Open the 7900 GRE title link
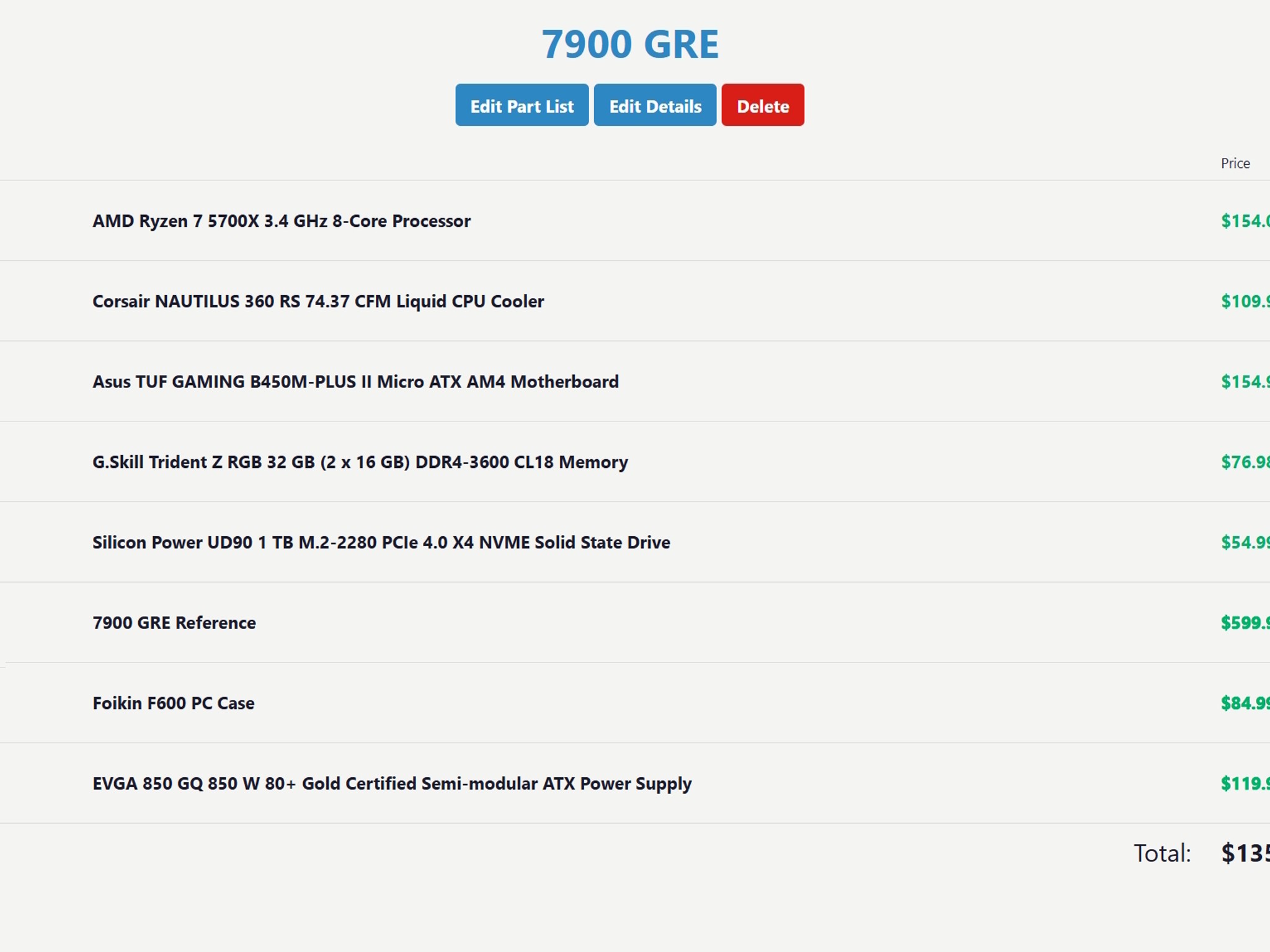The height and width of the screenshot is (952, 1270). (630, 44)
